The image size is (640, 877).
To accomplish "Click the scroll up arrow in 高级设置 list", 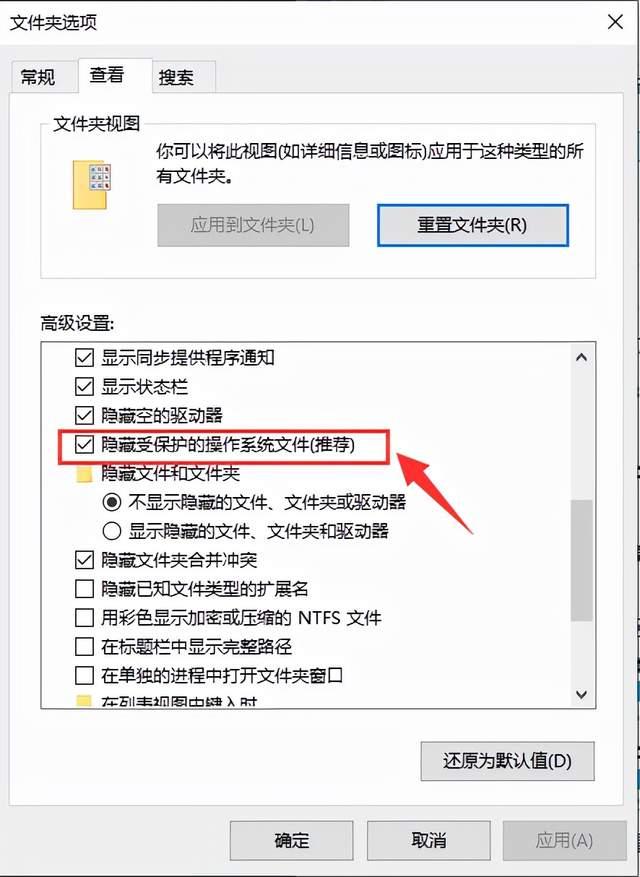I will click(x=581, y=357).
